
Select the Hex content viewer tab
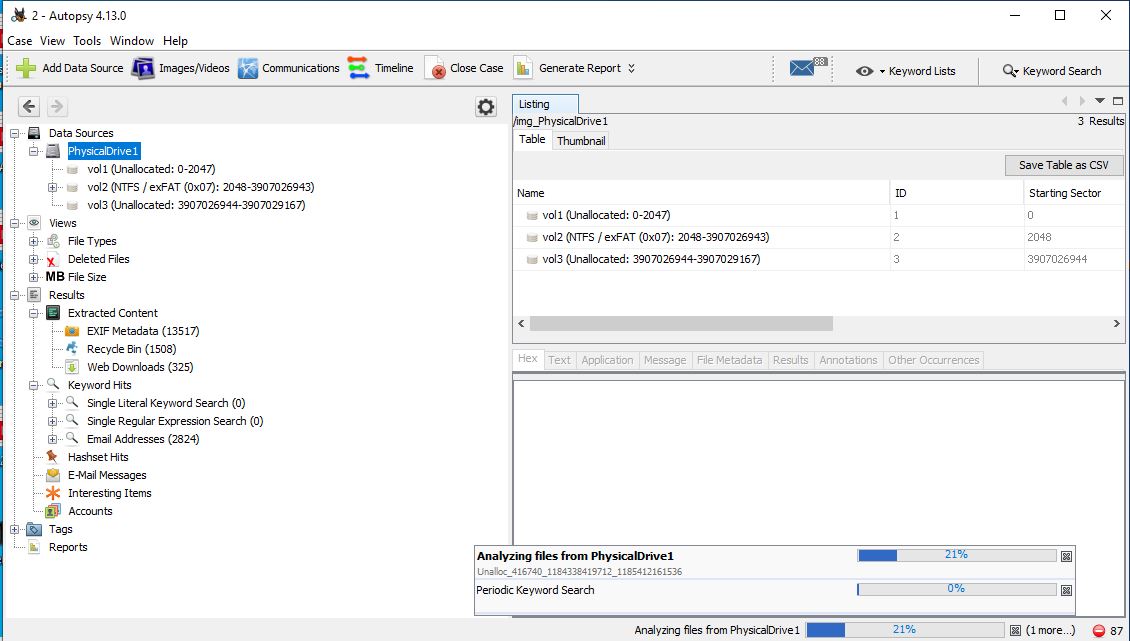tap(528, 358)
